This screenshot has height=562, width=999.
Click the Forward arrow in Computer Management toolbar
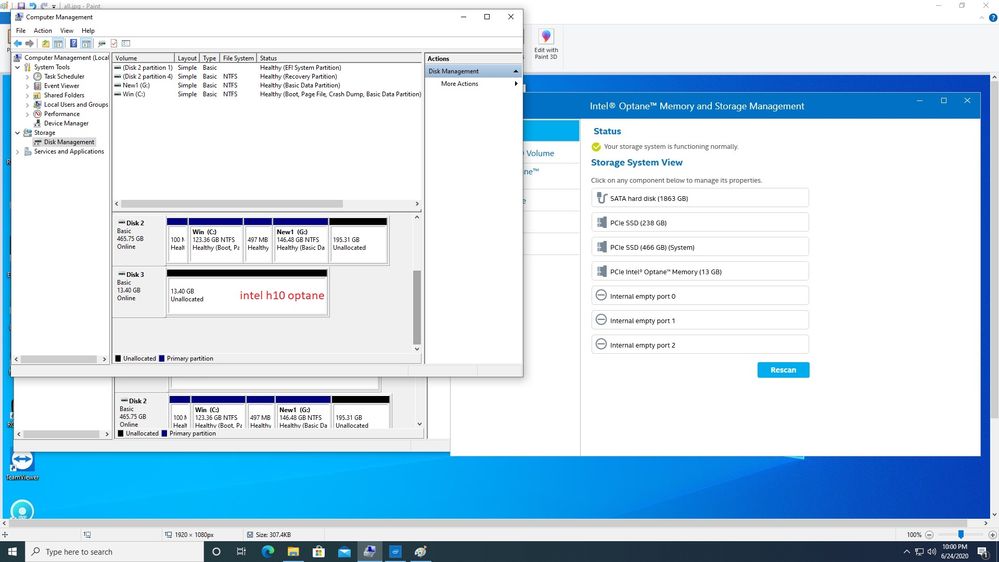(29, 43)
